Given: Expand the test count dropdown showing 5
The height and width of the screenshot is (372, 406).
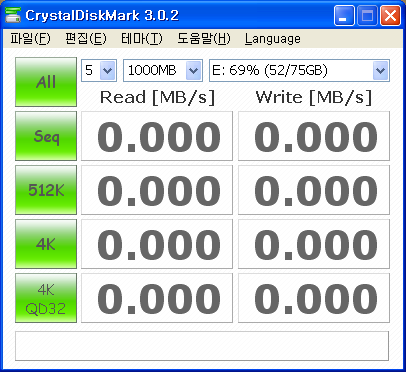Looking at the screenshot, I should tap(108, 70).
